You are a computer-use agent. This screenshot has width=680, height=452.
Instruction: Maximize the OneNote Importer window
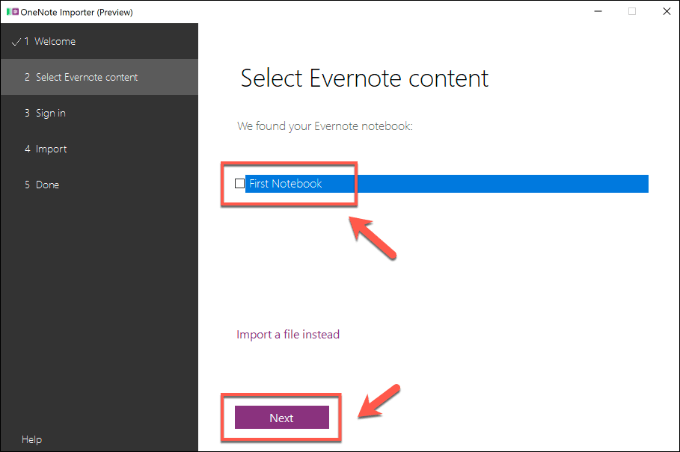(x=631, y=11)
